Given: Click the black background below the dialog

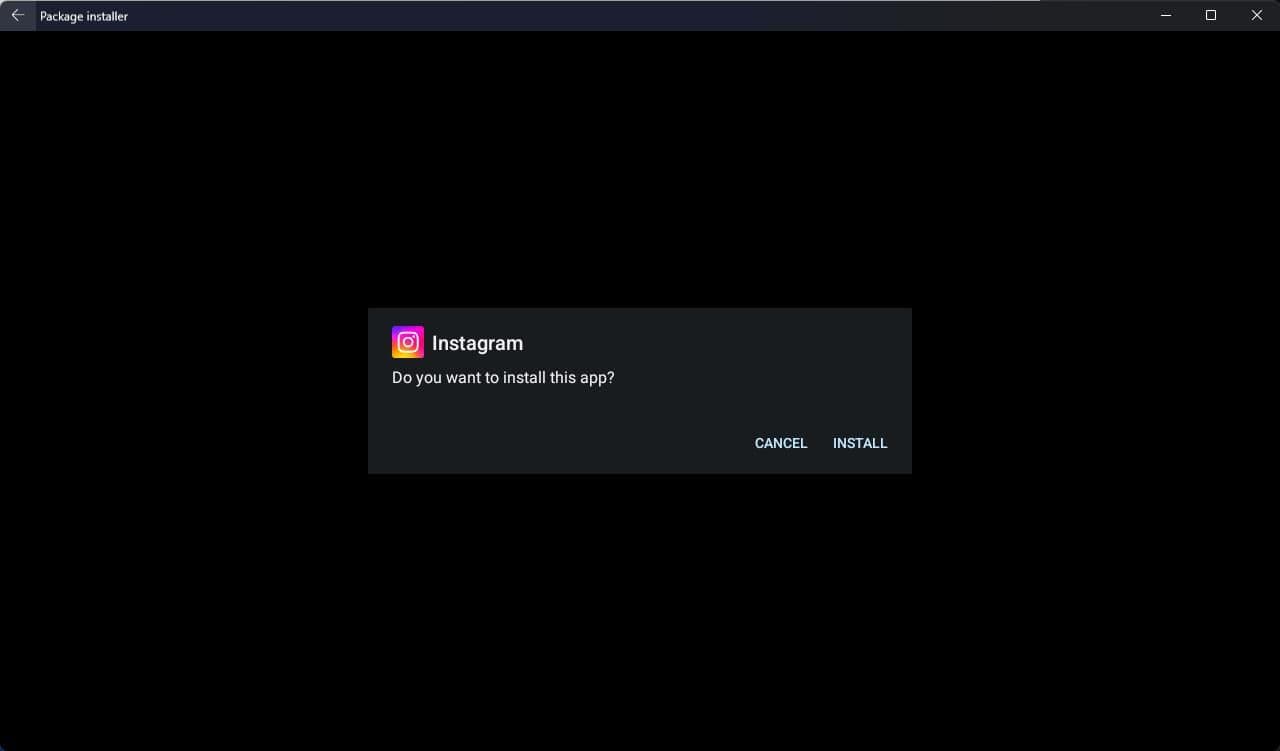Looking at the screenshot, I should [x=640, y=610].
